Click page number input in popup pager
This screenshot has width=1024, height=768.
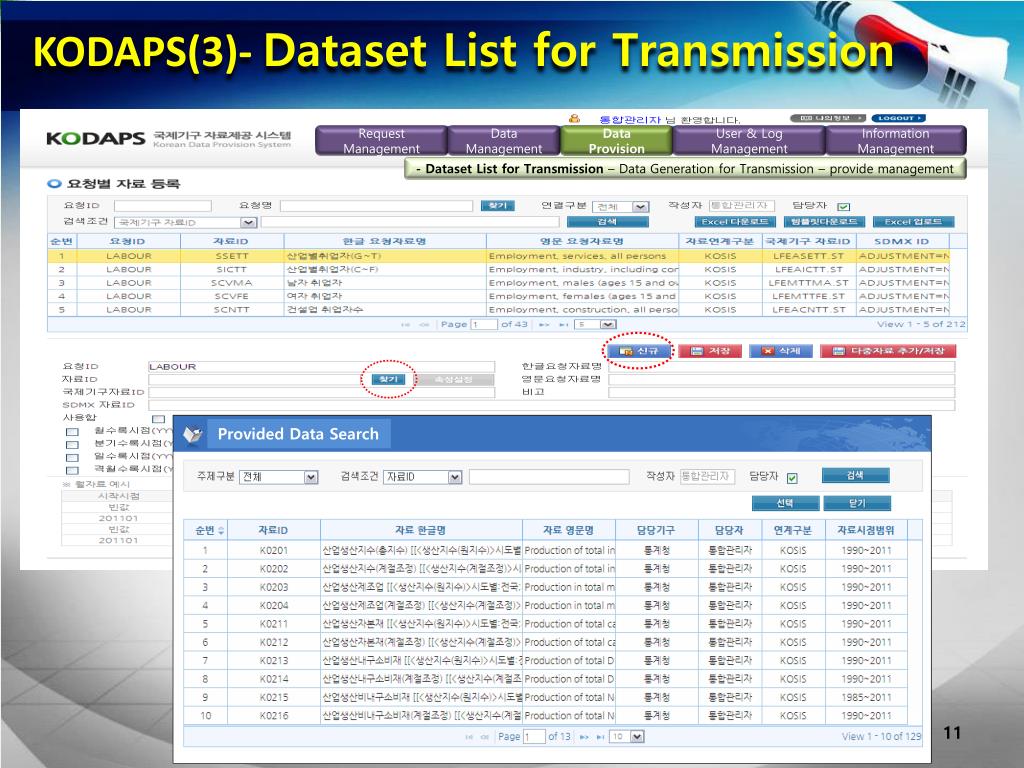click(534, 737)
